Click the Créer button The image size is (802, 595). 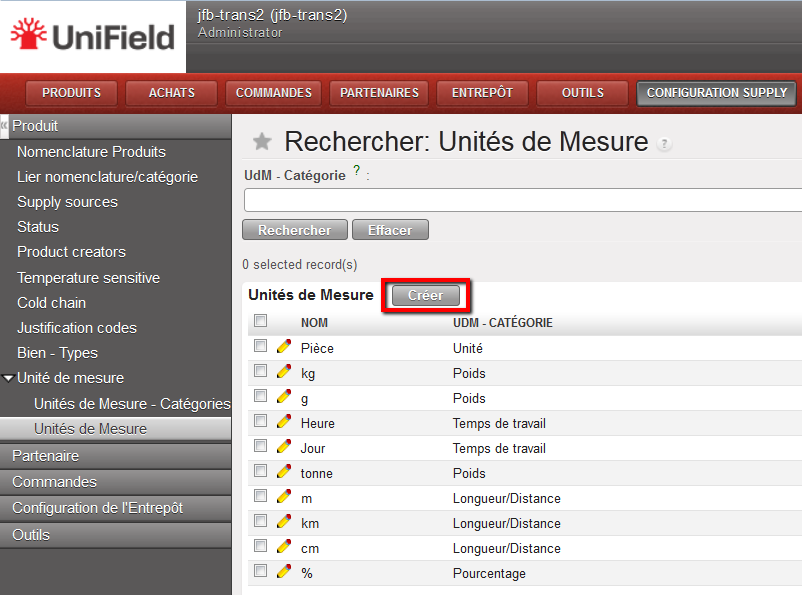pos(426,295)
